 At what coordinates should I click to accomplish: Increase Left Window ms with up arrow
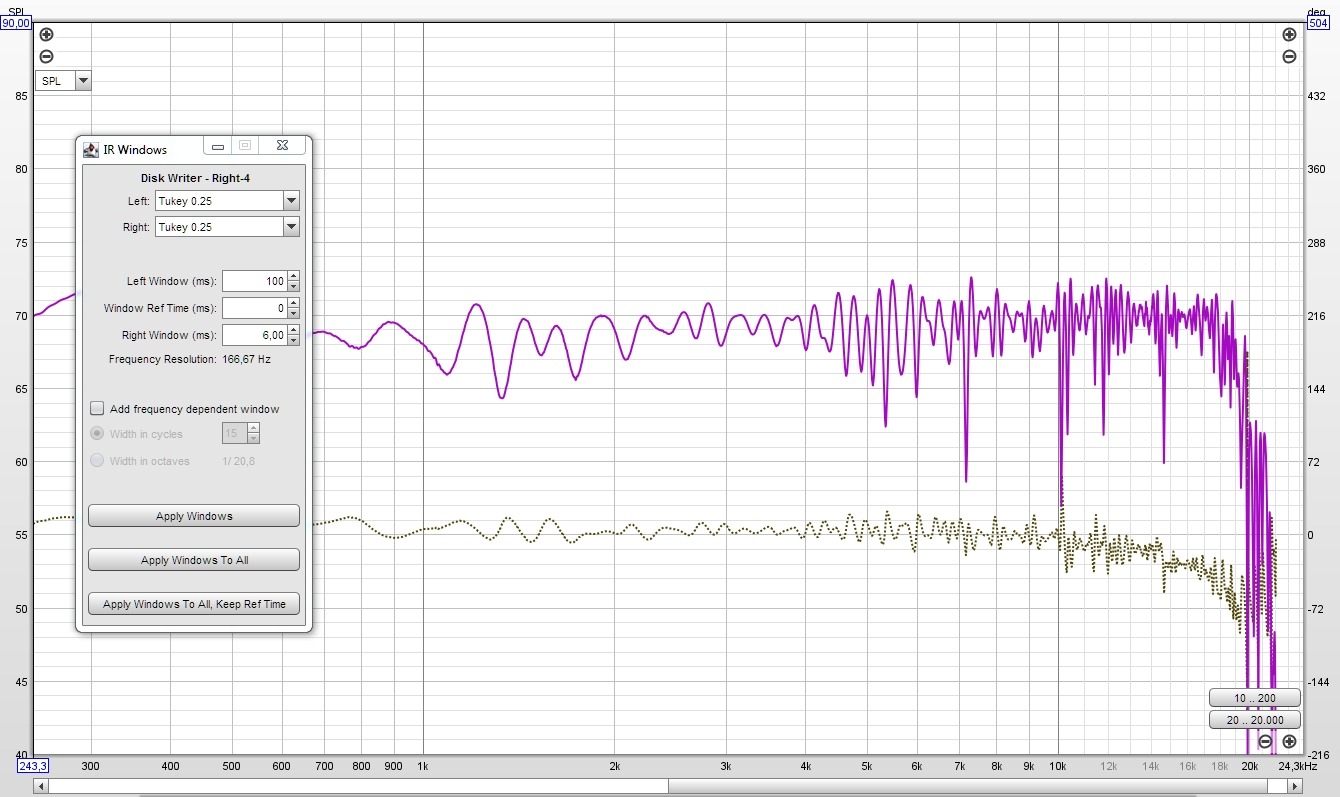click(x=293, y=277)
